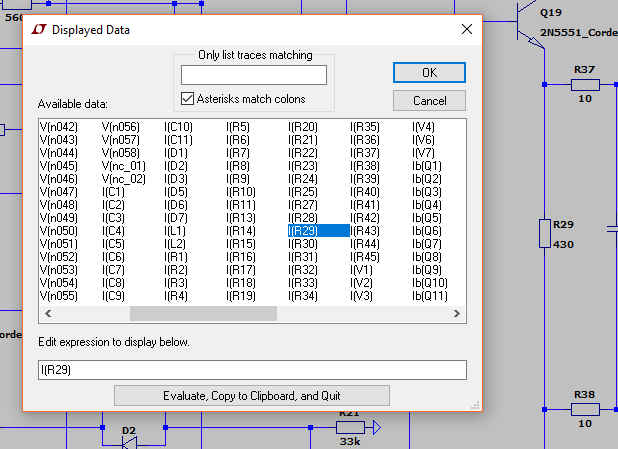Select trace V(n056)

coord(121,127)
